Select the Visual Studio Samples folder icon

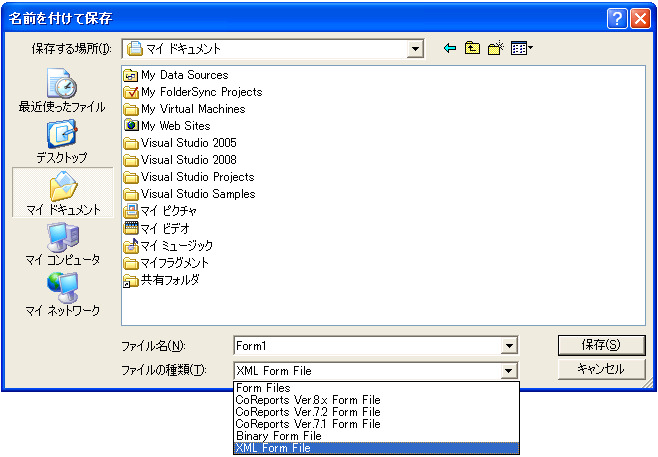[131, 194]
